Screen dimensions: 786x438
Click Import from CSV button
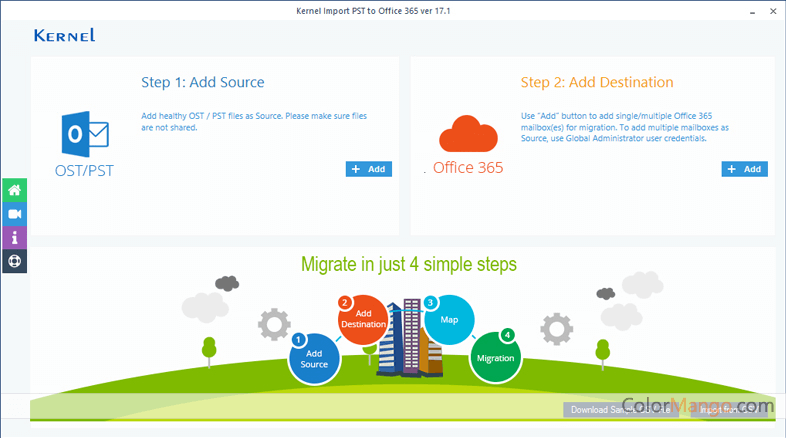[x=729, y=409]
